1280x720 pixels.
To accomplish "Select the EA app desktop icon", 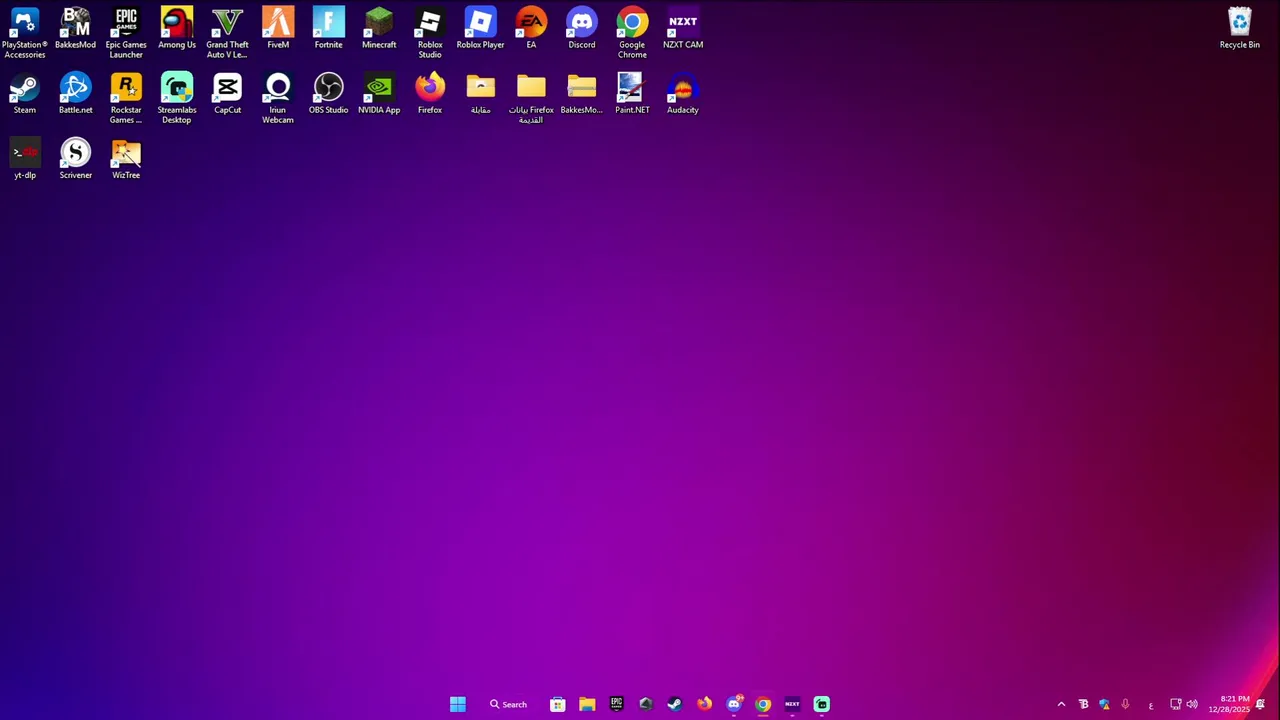I will click(531, 28).
